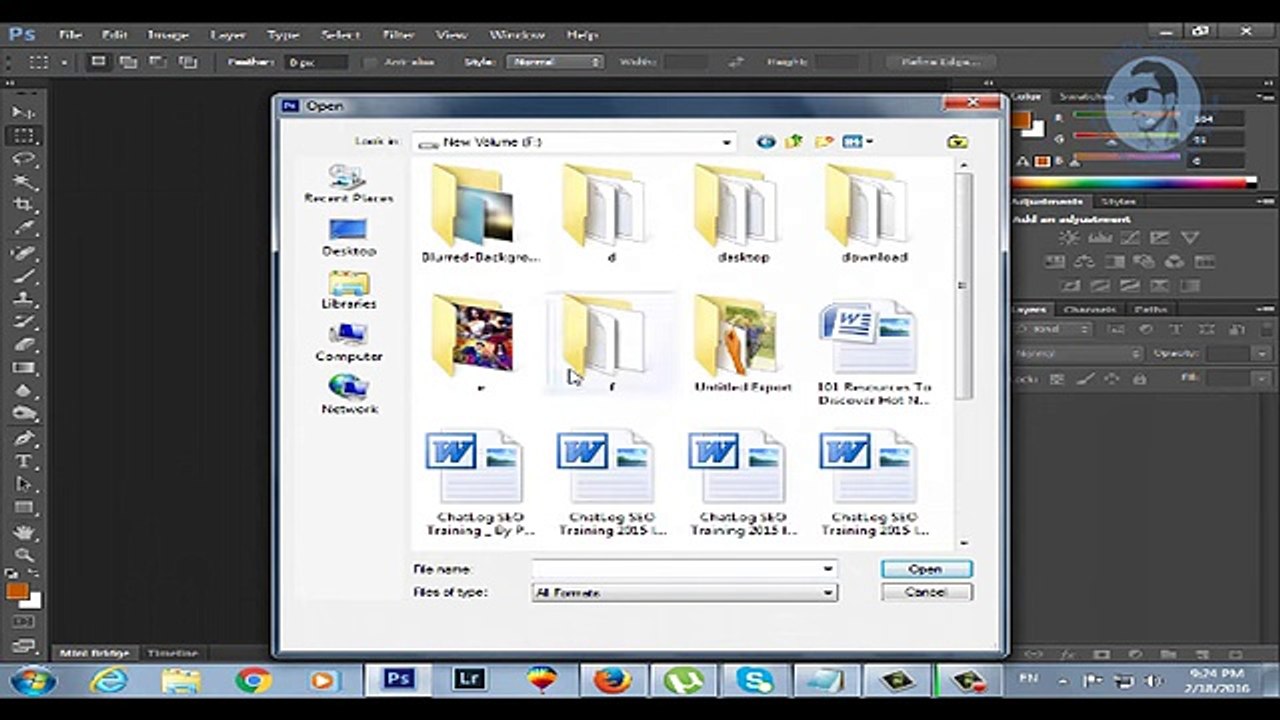
Task: Choose Intersect with selection mode
Action: click(188, 62)
